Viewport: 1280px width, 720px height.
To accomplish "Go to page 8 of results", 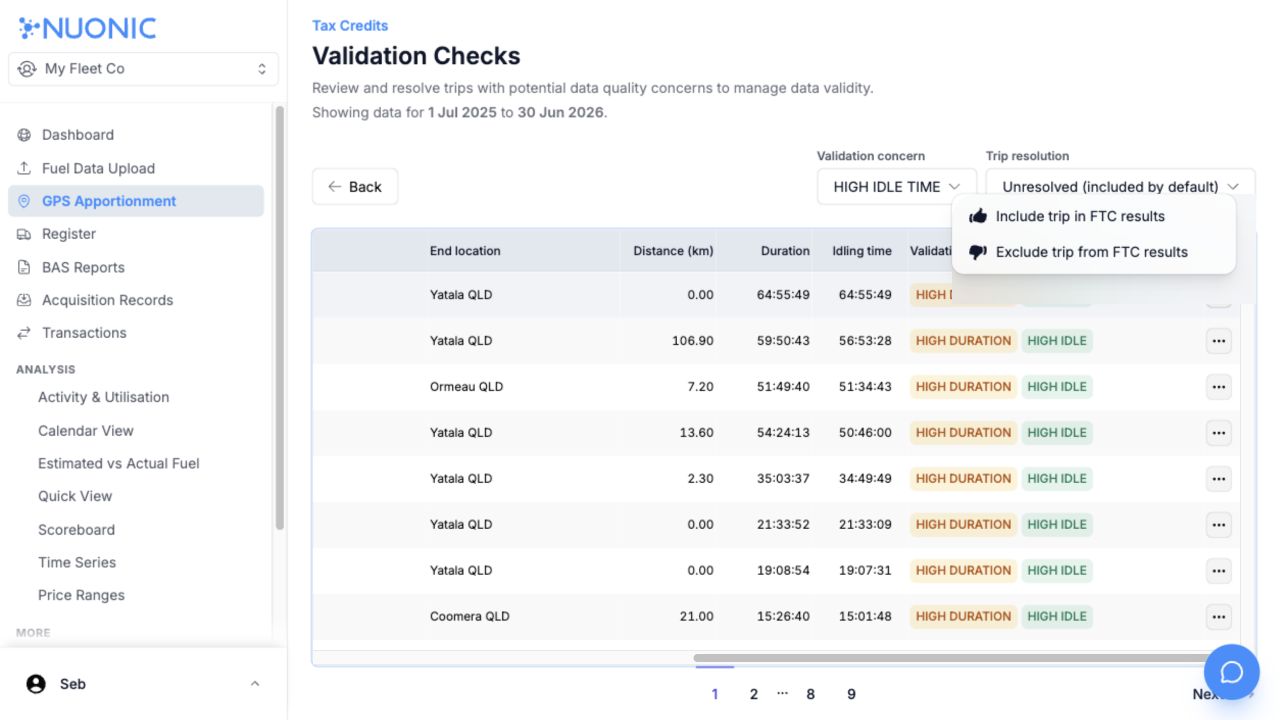I will [x=810, y=694].
